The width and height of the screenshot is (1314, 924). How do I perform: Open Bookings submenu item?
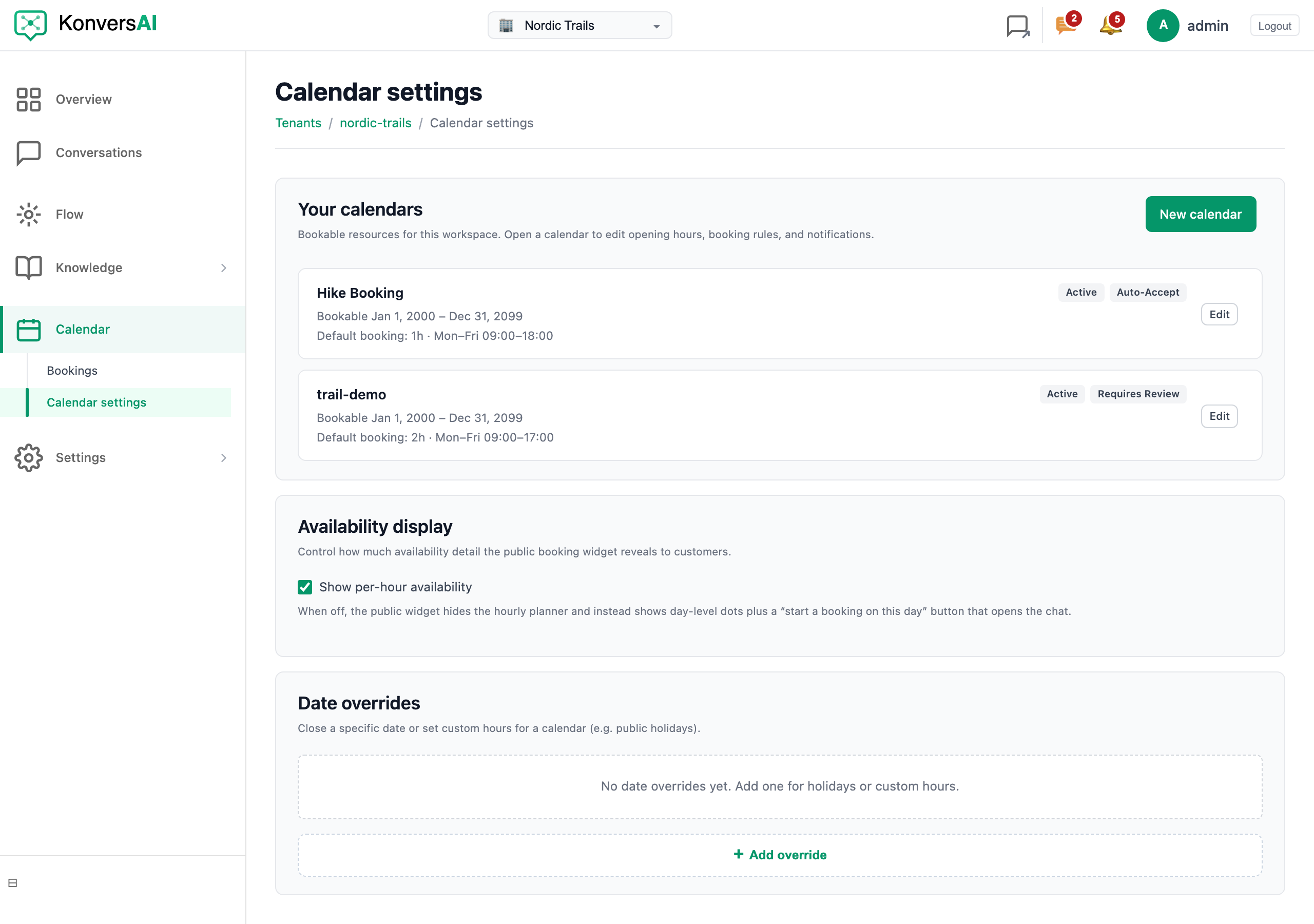[72, 371]
